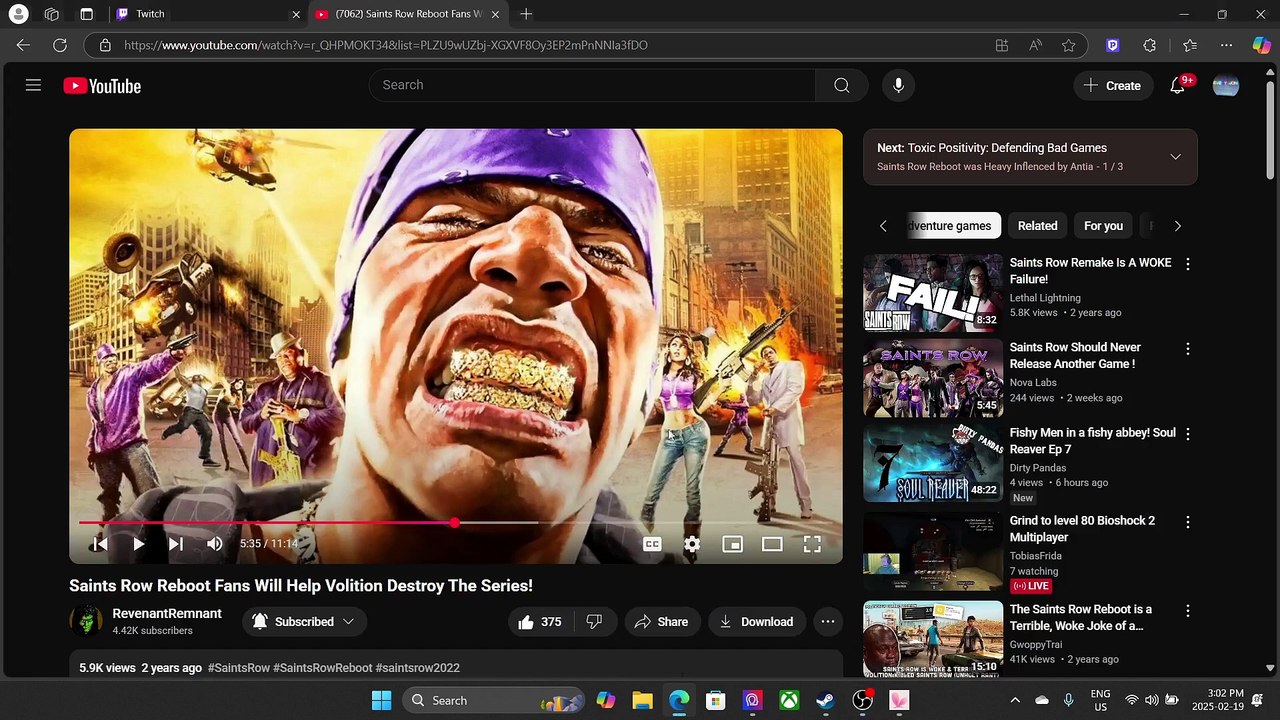Show hidden system tray icons
1280x720 pixels.
pyautogui.click(x=1015, y=700)
